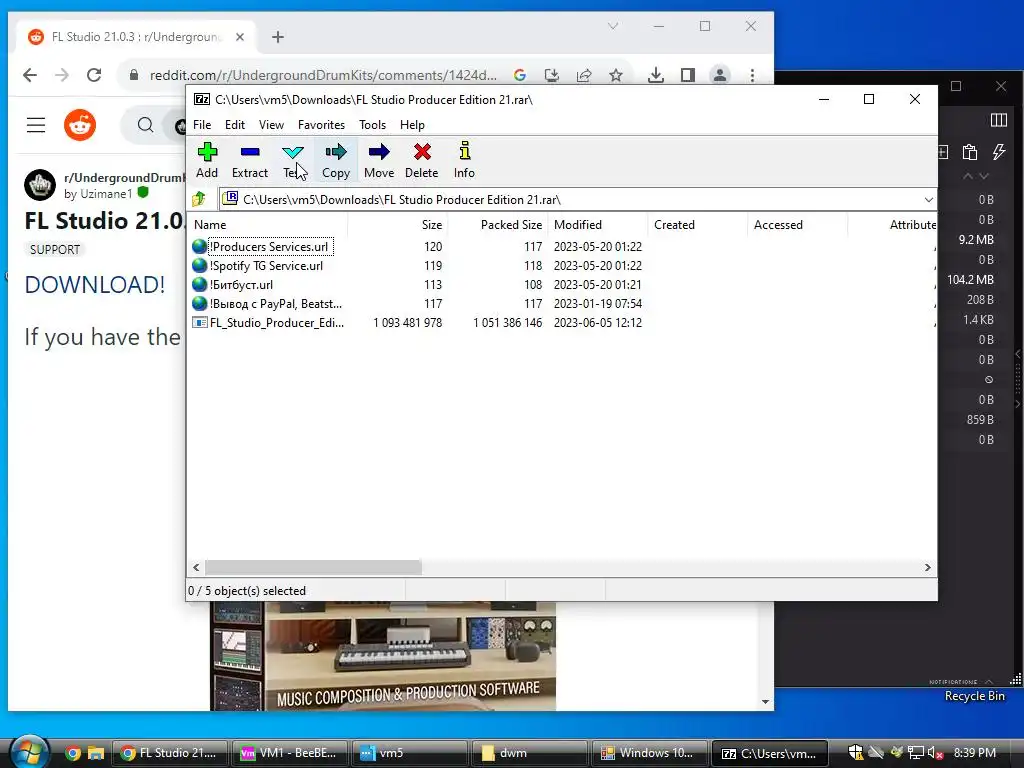Click the lightning bolt icon in dark window
Viewport: 1024px width, 768px height.
click(999, 152)
